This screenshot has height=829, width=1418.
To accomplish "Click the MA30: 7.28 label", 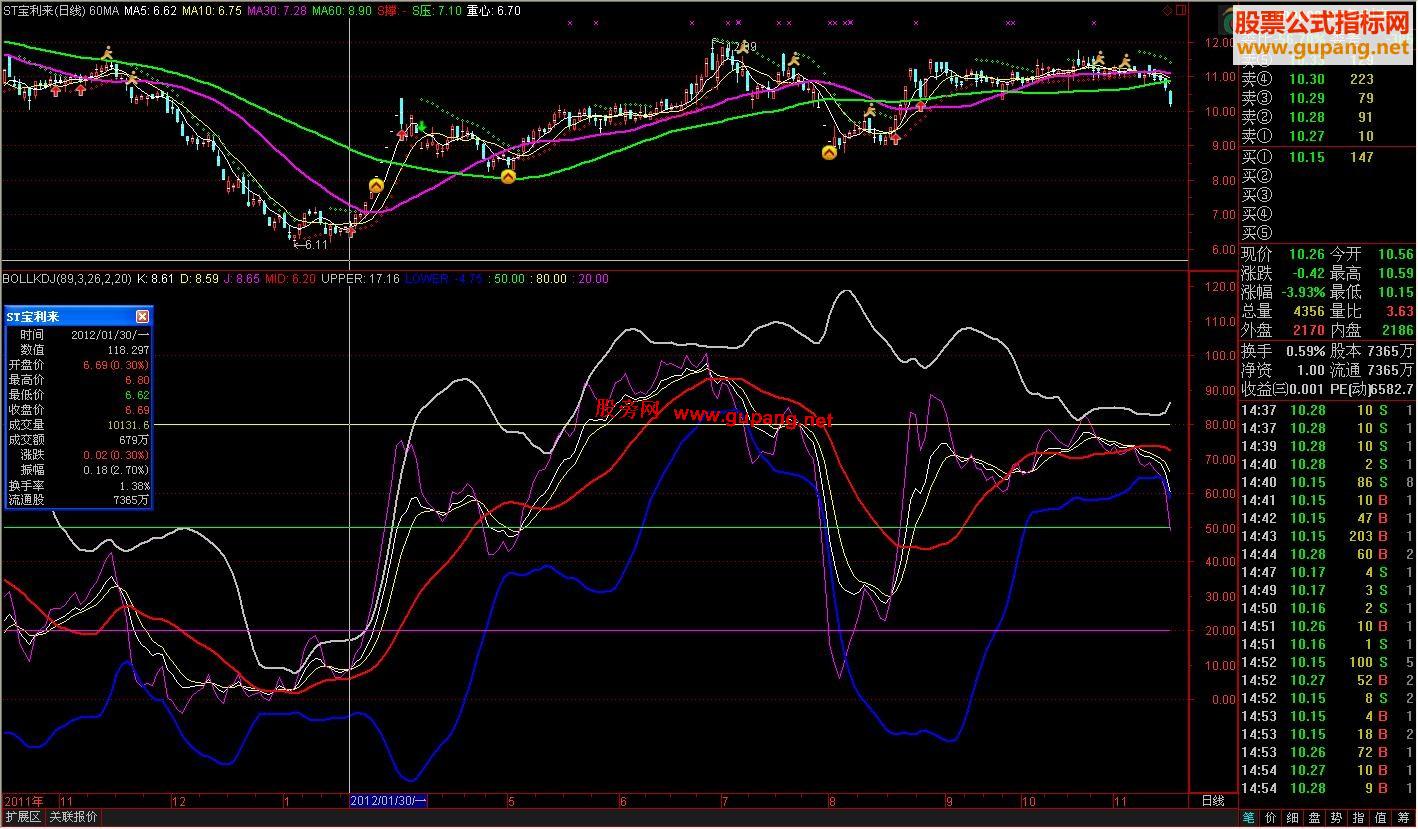I will coord(277,10).
